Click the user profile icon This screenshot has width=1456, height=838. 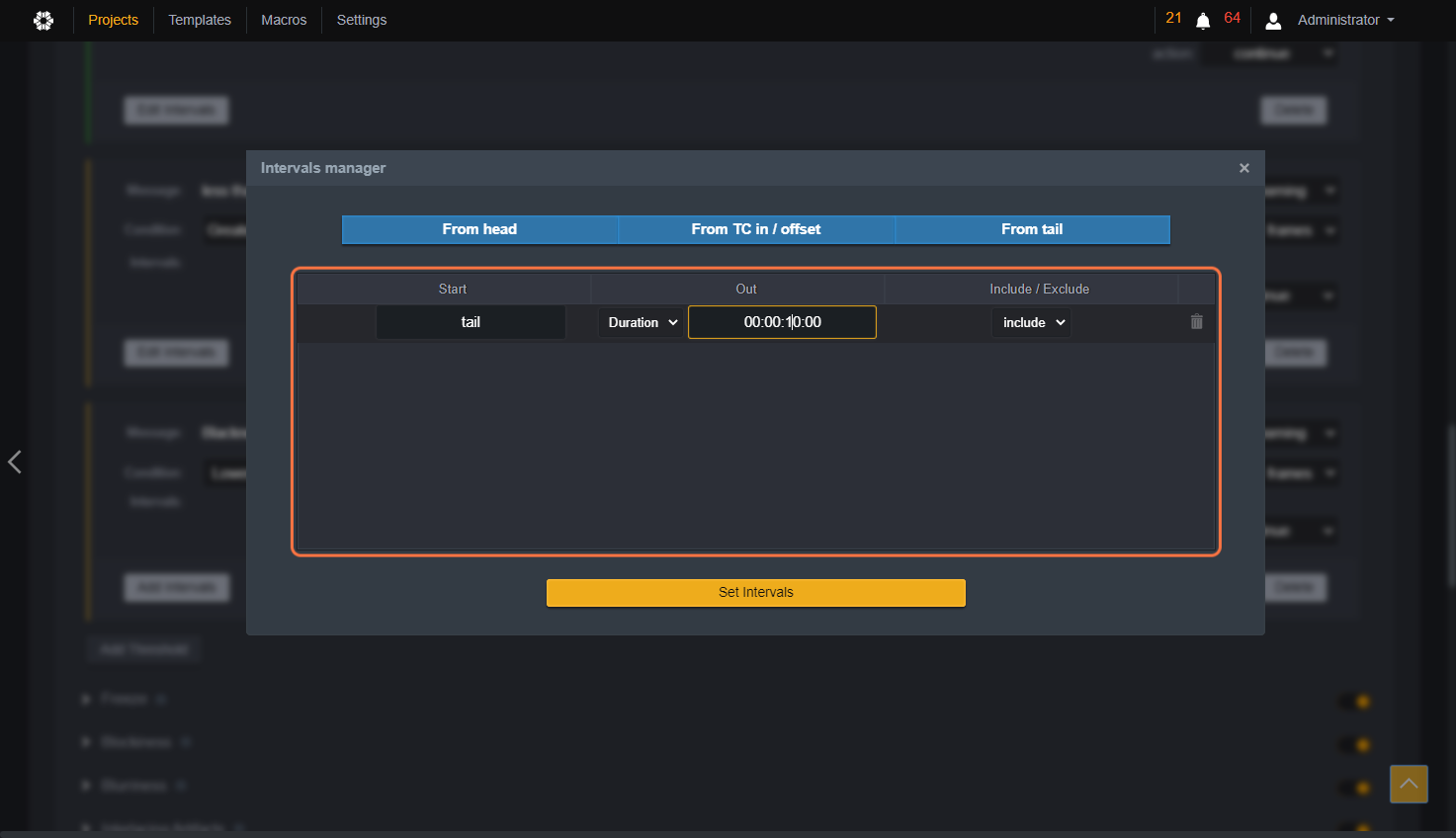click(1273, 21)
